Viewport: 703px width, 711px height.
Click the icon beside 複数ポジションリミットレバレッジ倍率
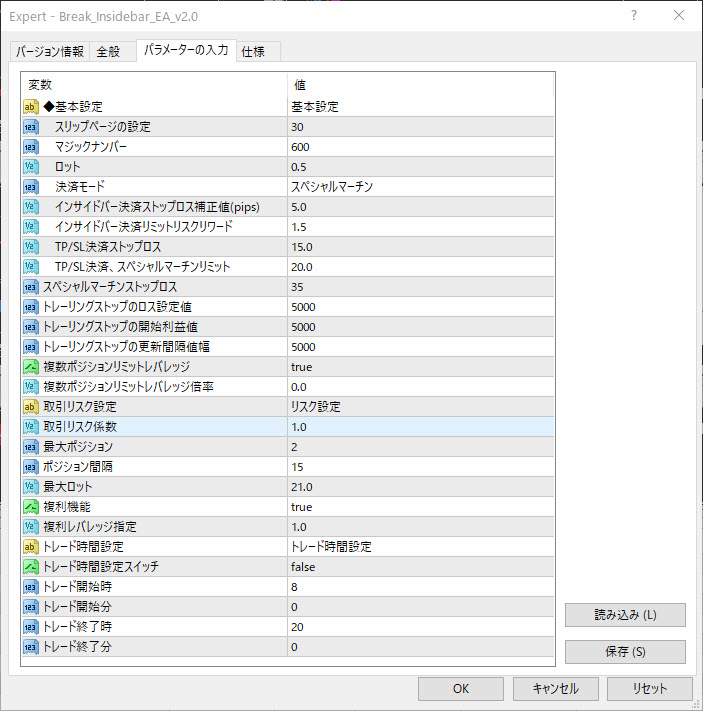click(31, 387)
